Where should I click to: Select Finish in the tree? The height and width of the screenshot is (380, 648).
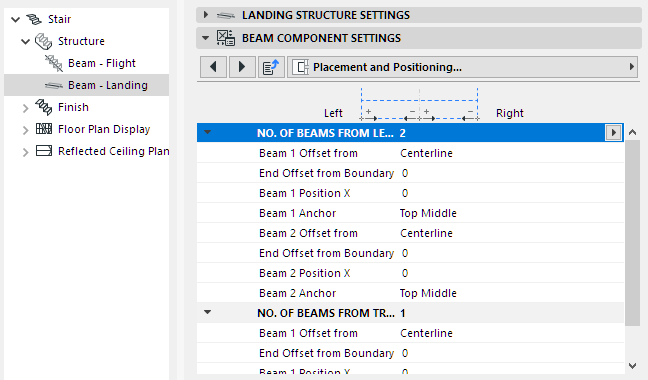click(x=73, y=107)
